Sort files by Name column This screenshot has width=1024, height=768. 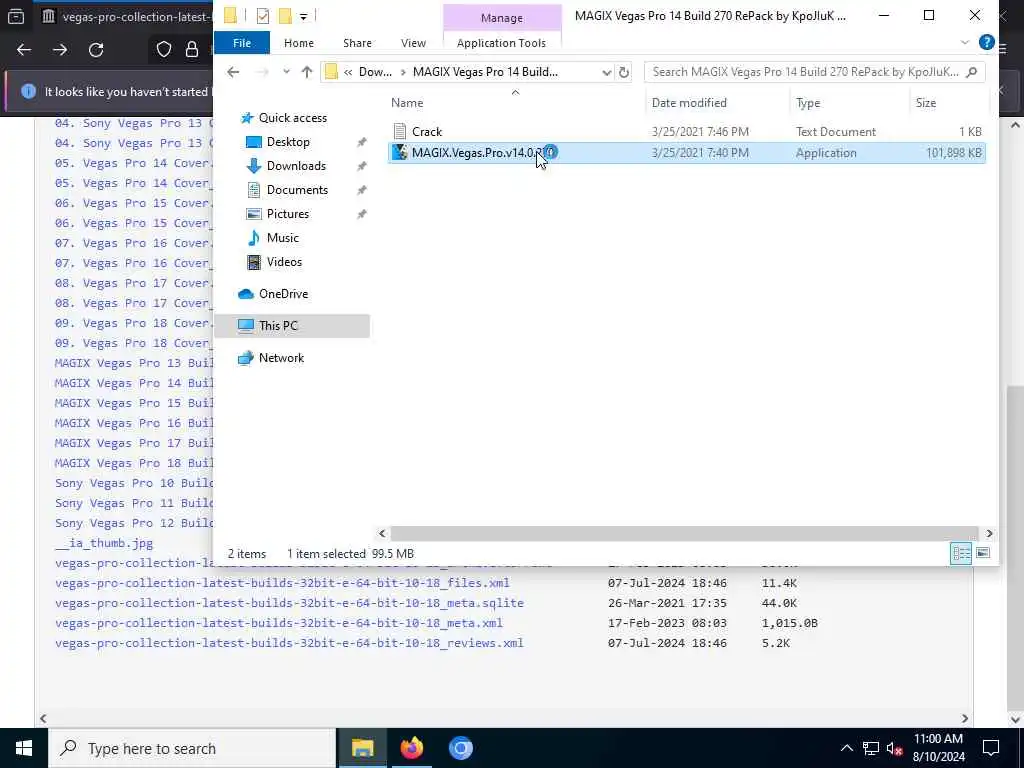point(407,103)
